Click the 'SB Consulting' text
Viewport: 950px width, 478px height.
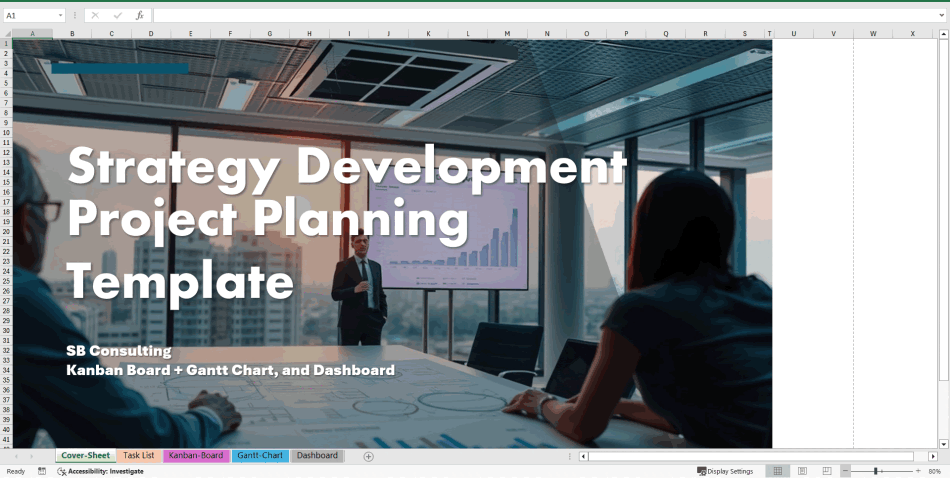coord(119,351)
